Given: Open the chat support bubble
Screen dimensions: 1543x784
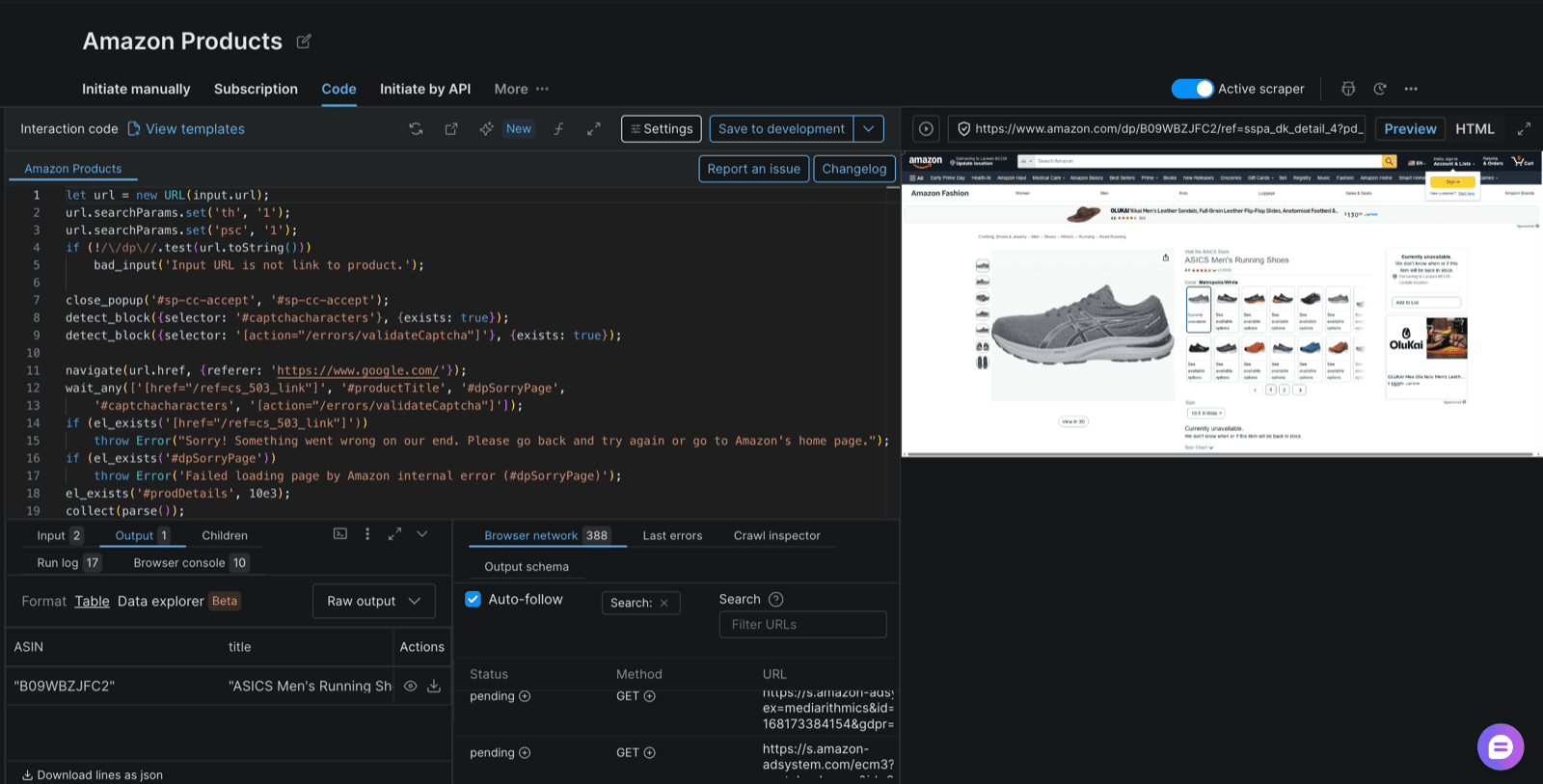Looking at the screenshot, I should point(1501,746).
